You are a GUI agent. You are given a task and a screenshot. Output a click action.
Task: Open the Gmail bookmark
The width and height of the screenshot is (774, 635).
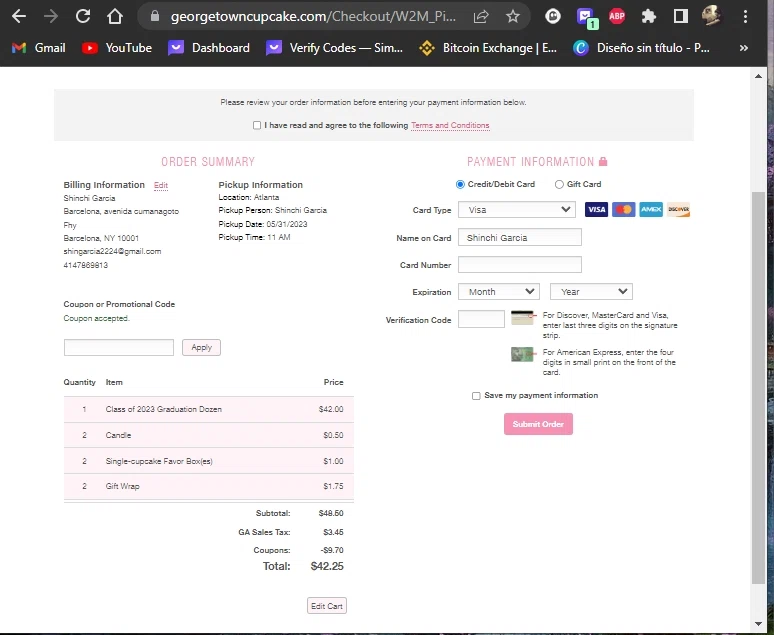tap(39, 48)
